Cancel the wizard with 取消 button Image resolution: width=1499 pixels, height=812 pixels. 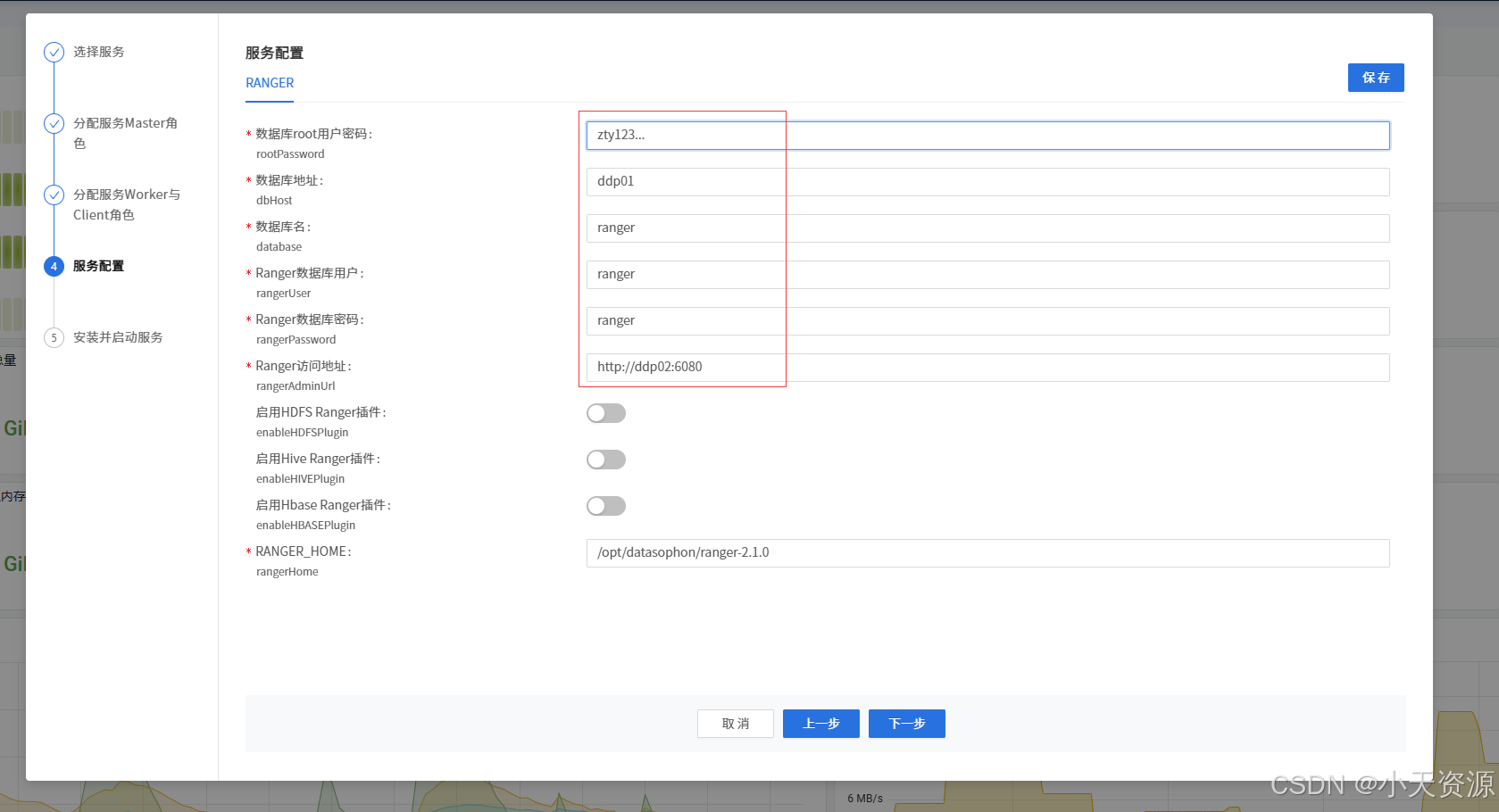pyautogui.click(x=735, y=724)
